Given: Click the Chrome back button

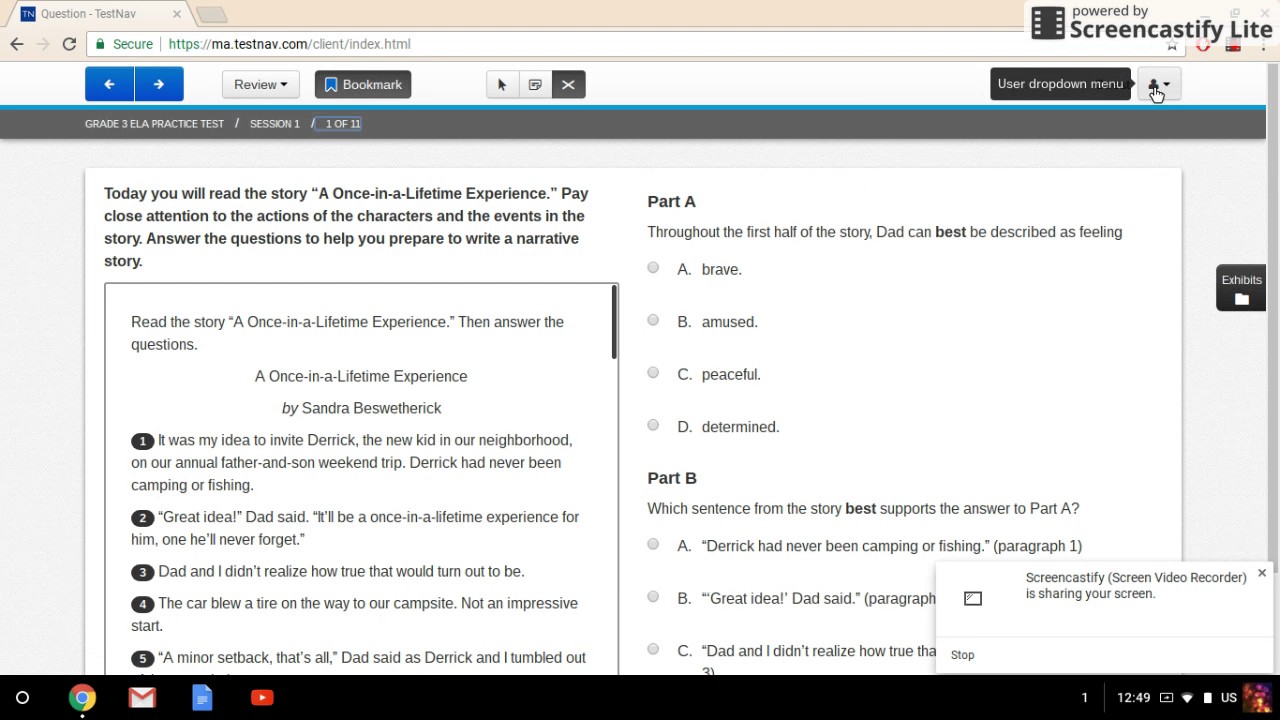Looking at the screenshot, I should click(17, 44).
